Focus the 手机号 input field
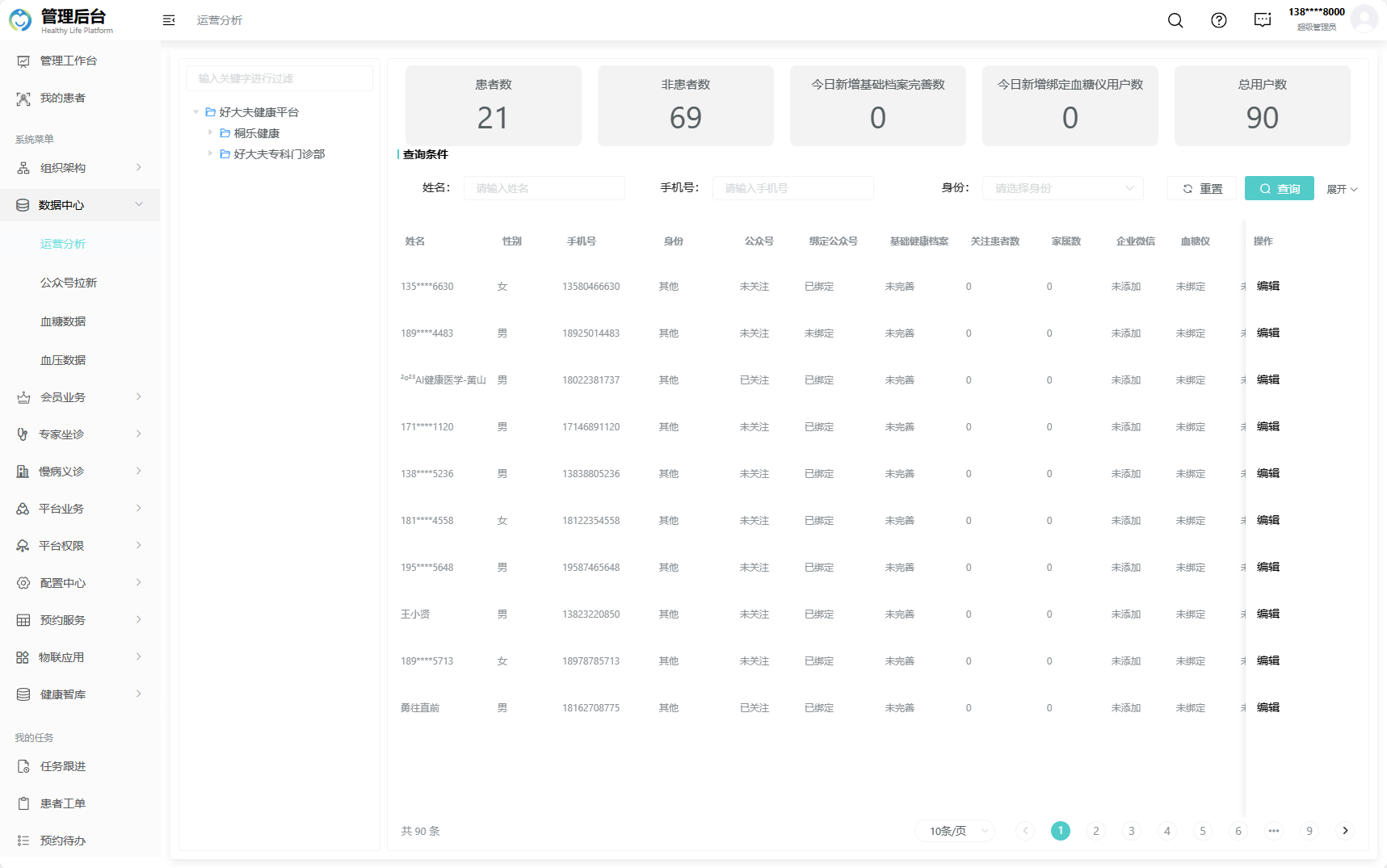 click(793, 188)
